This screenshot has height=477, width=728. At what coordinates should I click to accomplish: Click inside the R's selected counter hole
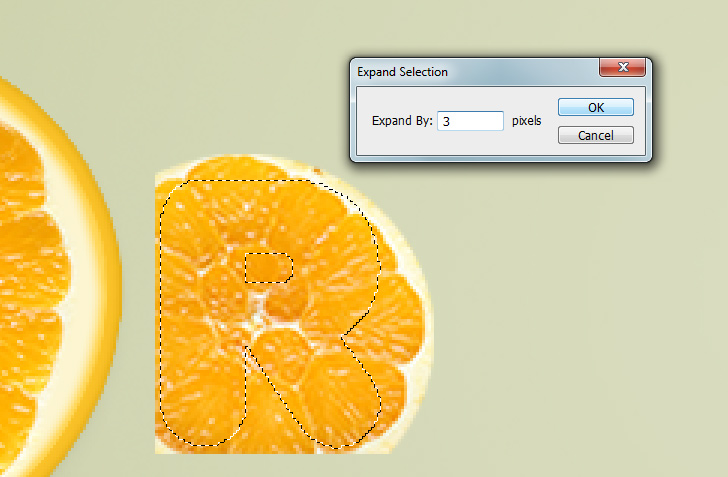pos(268,268)
